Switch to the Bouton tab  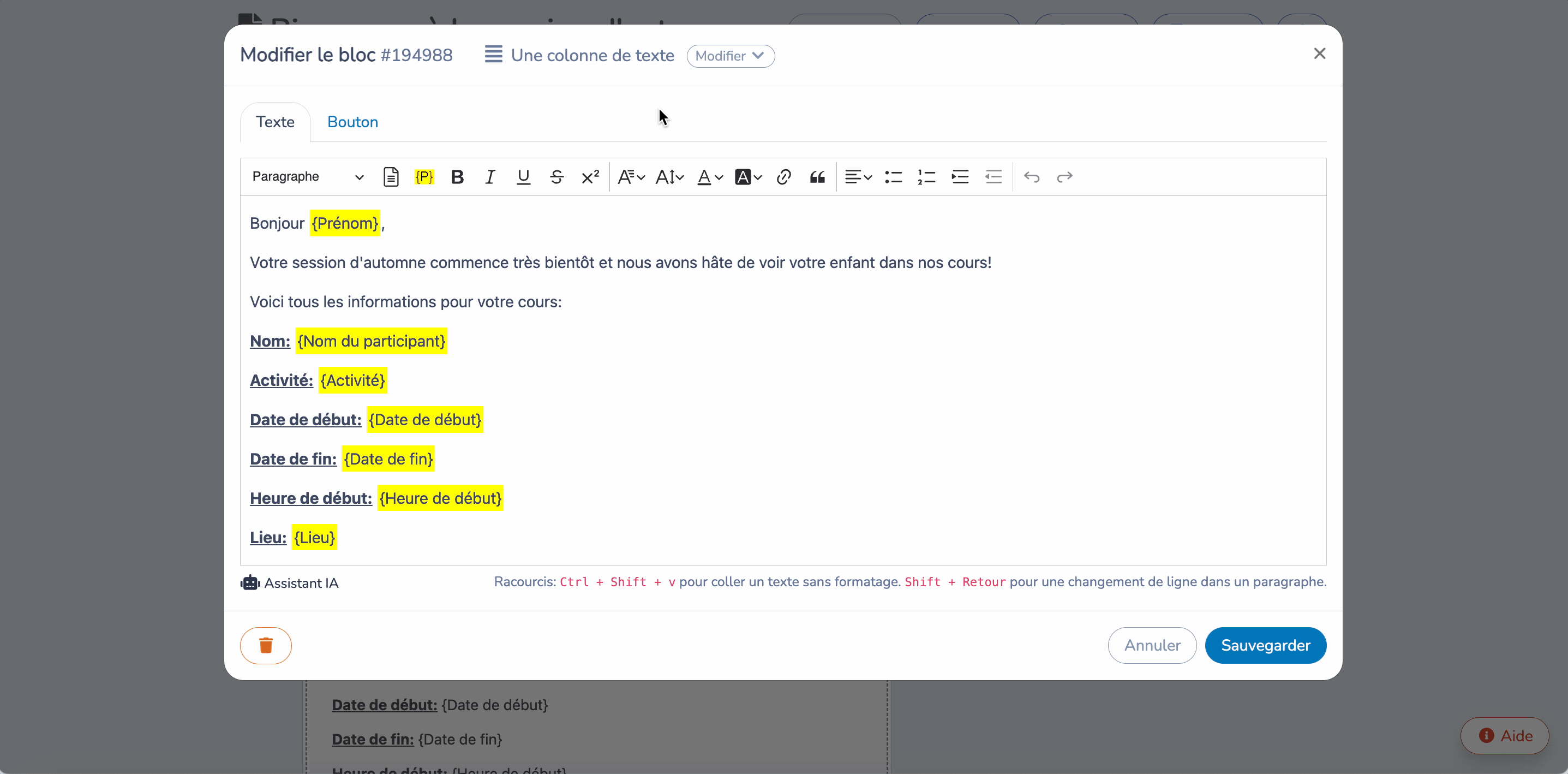coord(352,122)
